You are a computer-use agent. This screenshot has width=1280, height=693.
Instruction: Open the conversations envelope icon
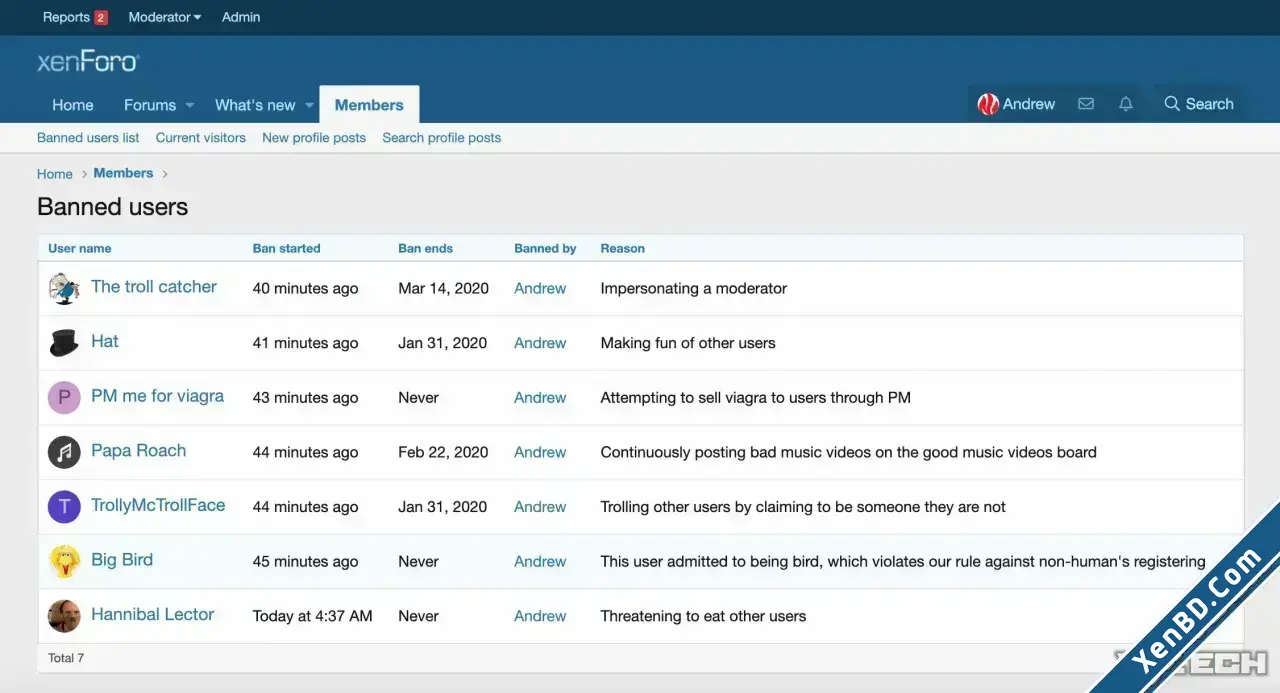1086,104
